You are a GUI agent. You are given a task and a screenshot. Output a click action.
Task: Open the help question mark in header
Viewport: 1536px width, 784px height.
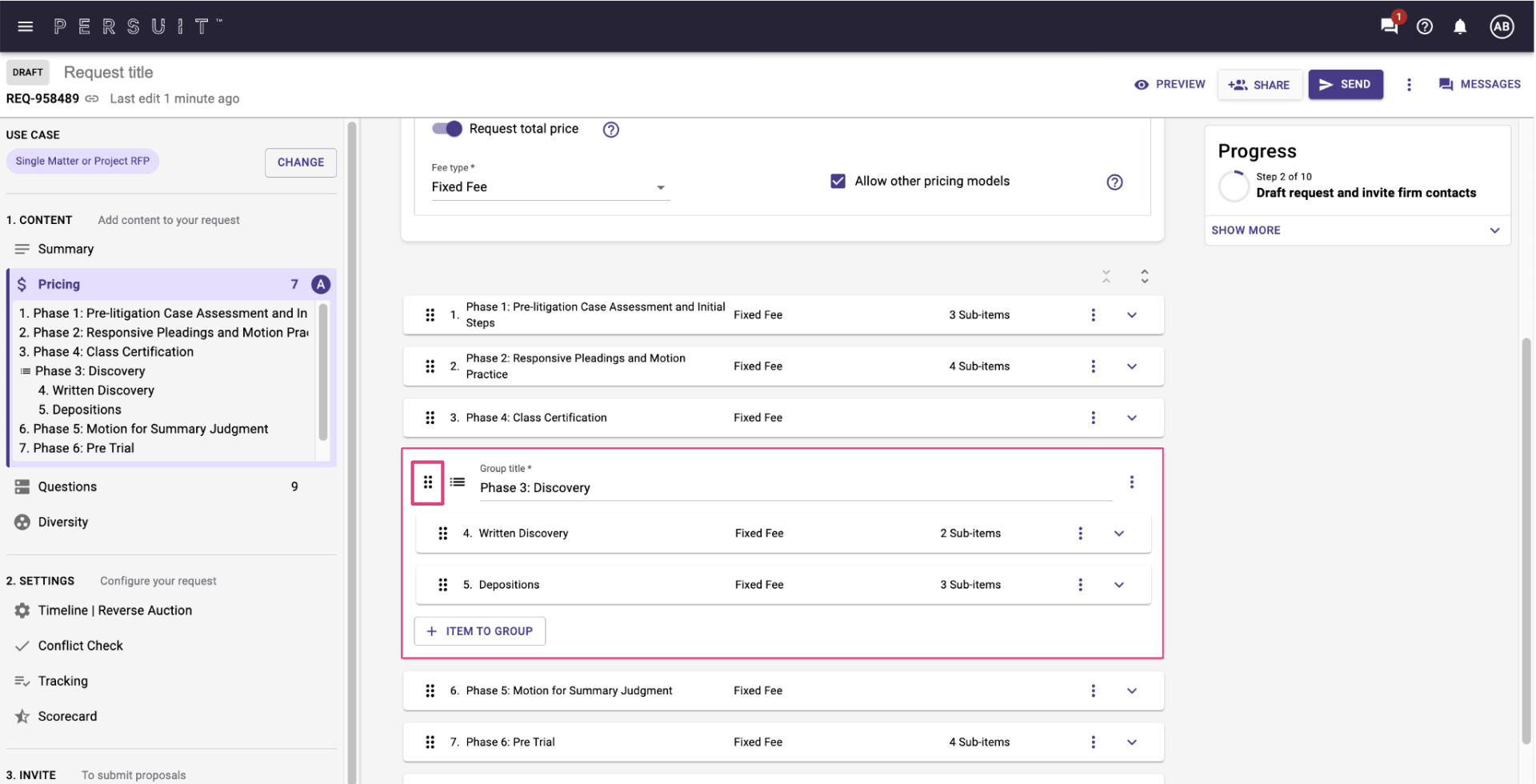coord(1425,26)
